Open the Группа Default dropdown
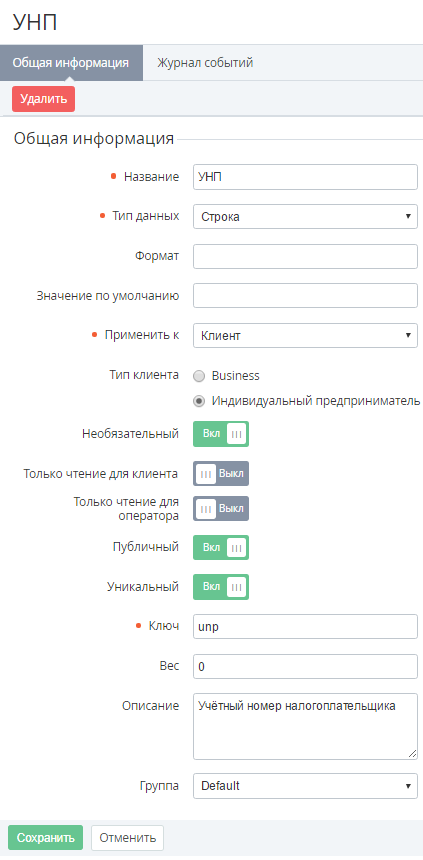 tap(305, 786)
